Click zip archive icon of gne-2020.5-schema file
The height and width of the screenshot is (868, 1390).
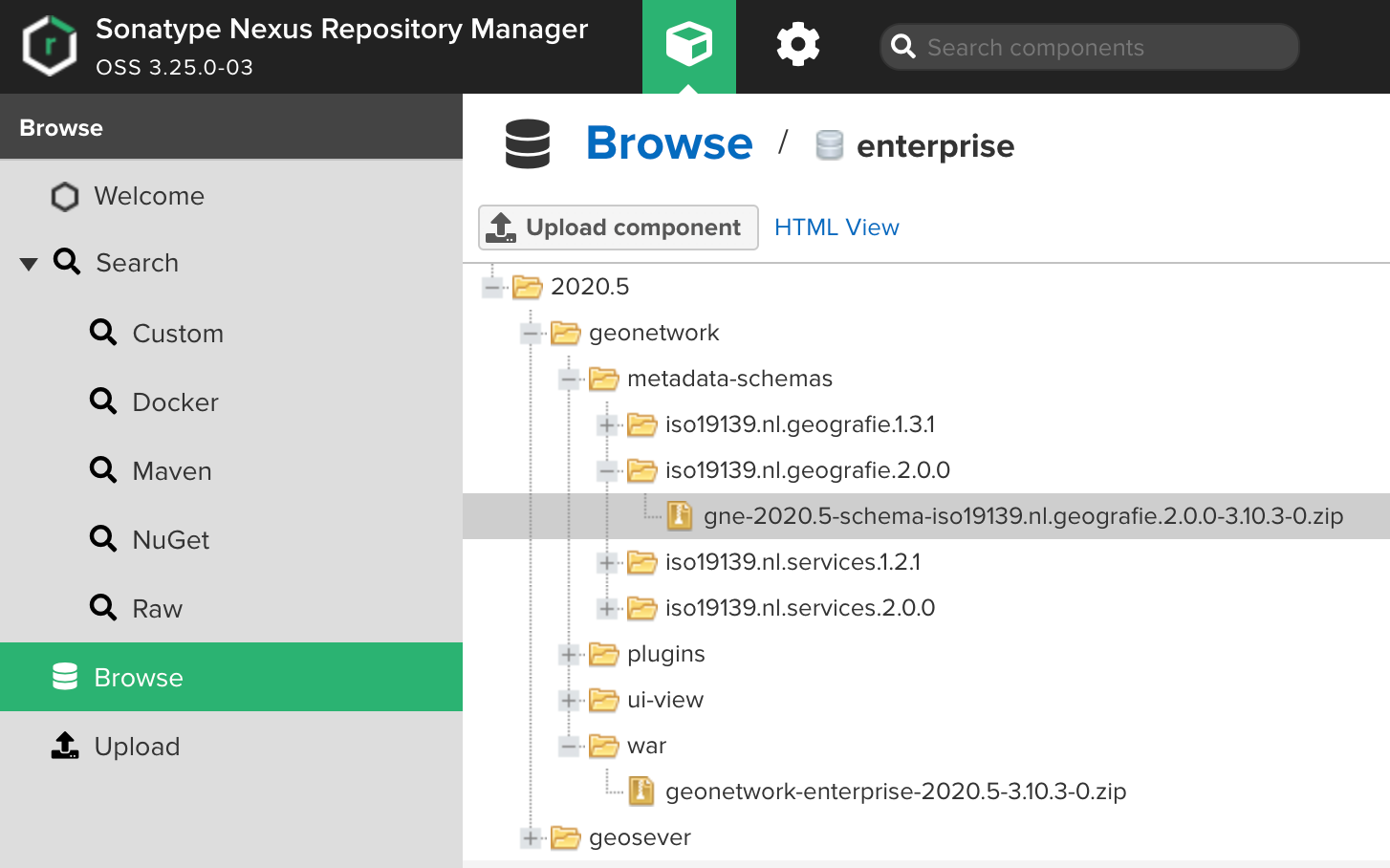[x=680, y=515]
